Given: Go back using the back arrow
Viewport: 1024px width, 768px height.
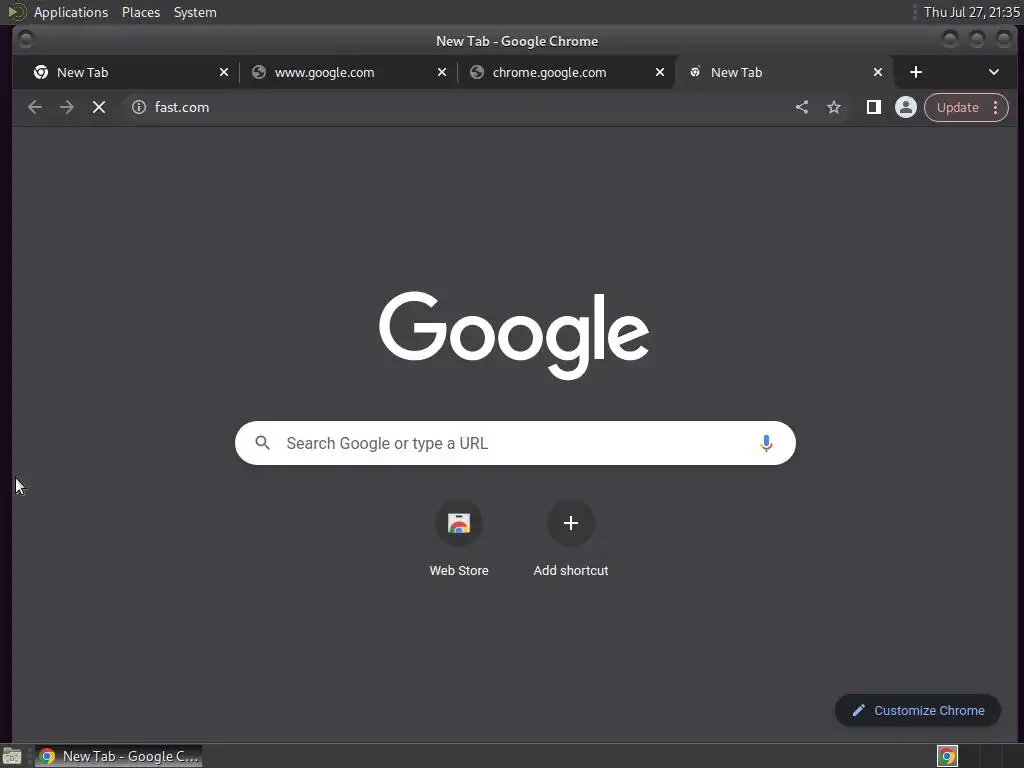Looking at the screenshot, I should 35,107.
